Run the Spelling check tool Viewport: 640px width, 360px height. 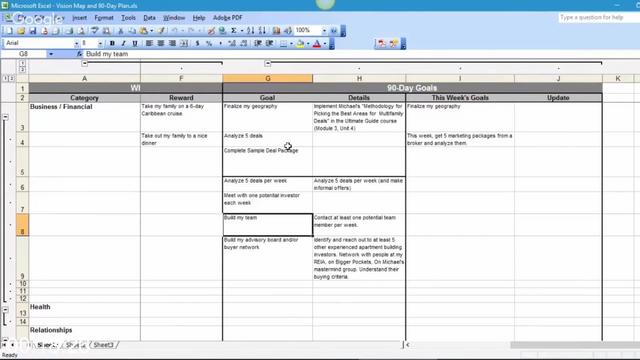[94, 31]
